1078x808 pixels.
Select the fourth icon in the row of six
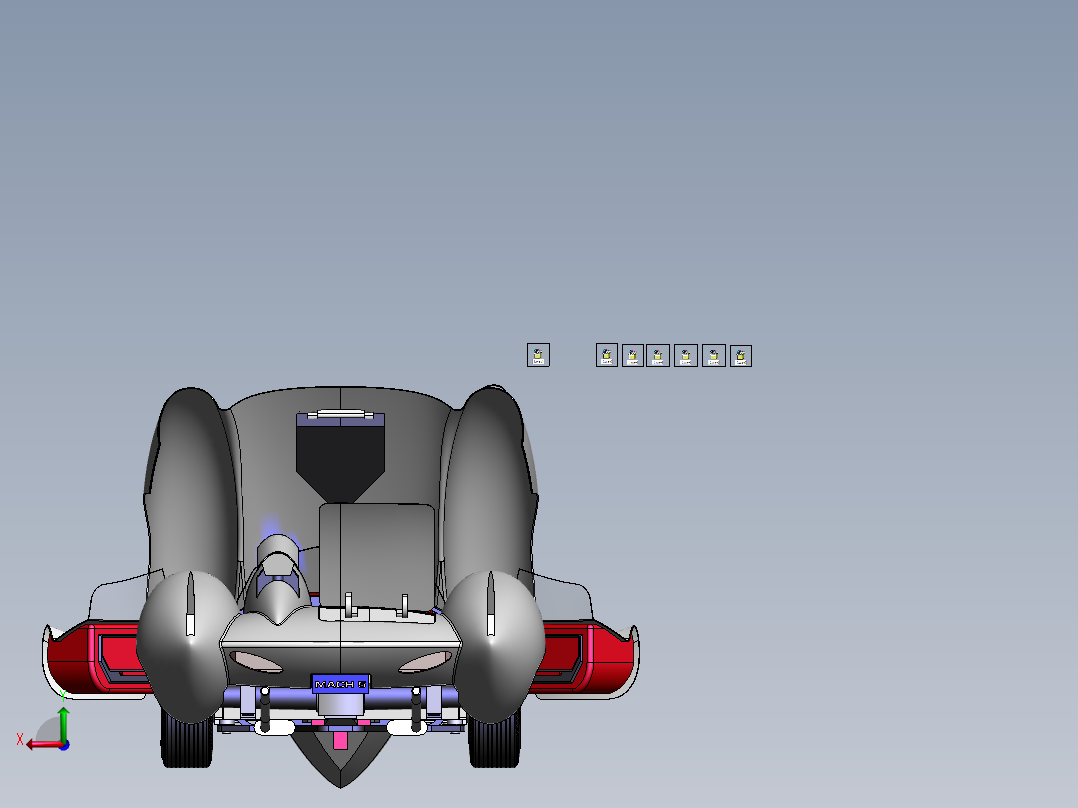tap(686, 356)
